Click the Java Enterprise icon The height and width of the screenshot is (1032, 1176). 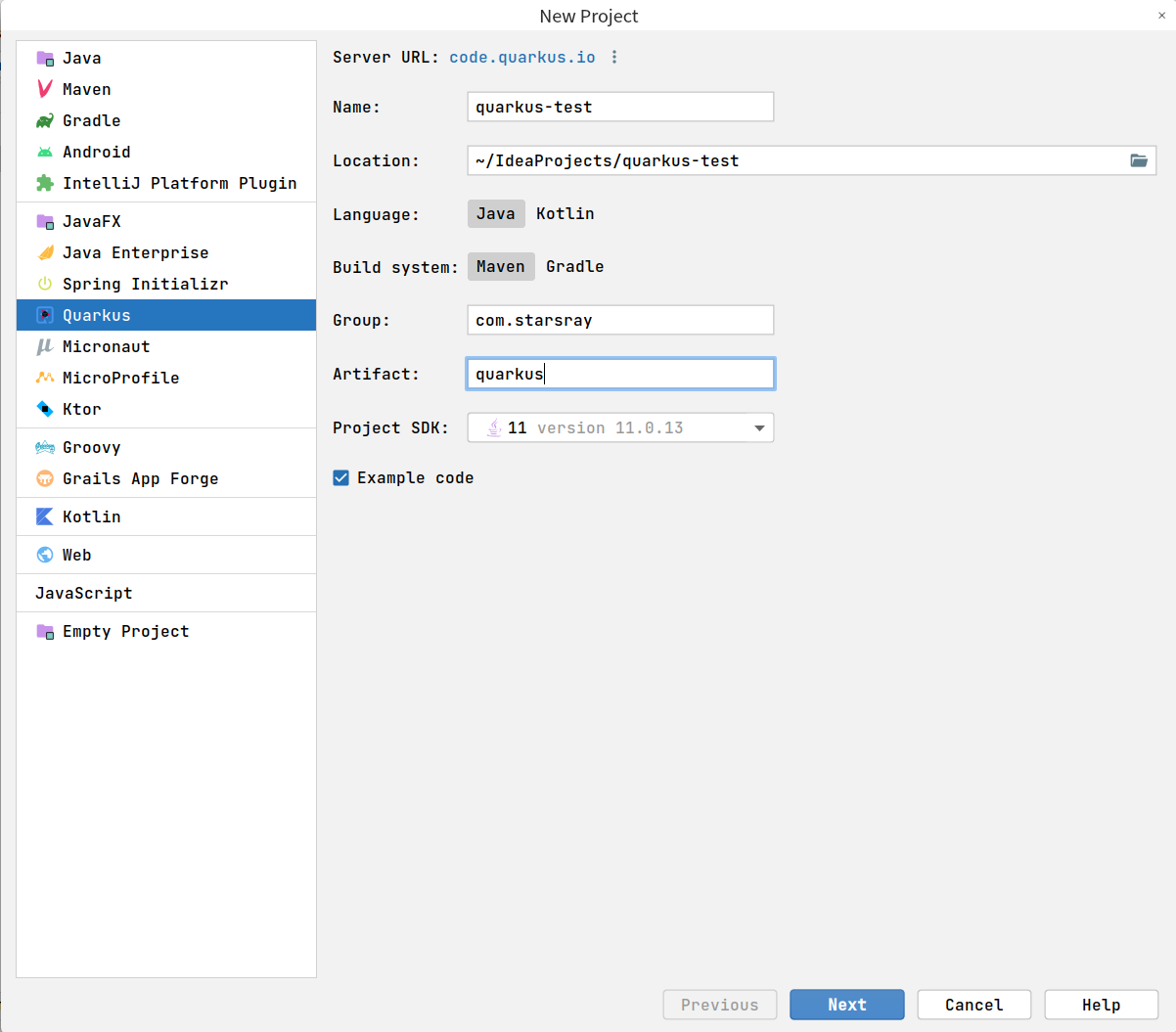click(x=45, y=252)
